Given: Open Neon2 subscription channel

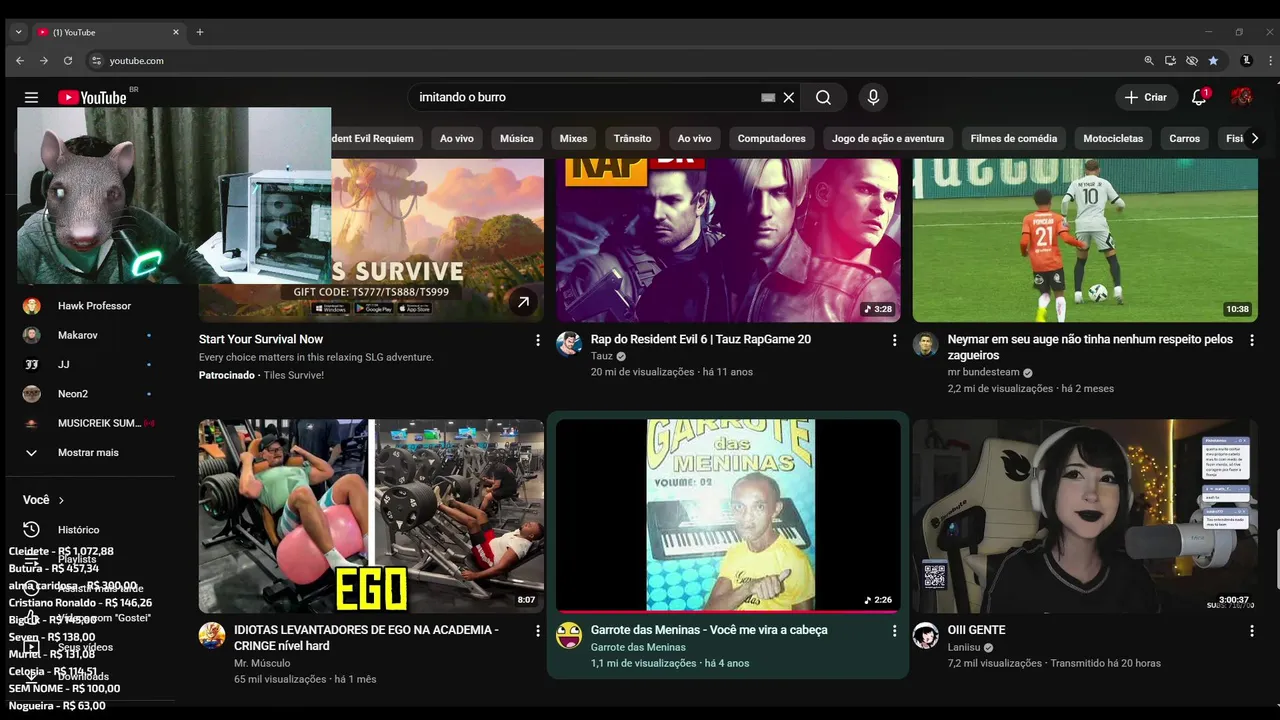Looking at the screenshot, I should (90, 394).
